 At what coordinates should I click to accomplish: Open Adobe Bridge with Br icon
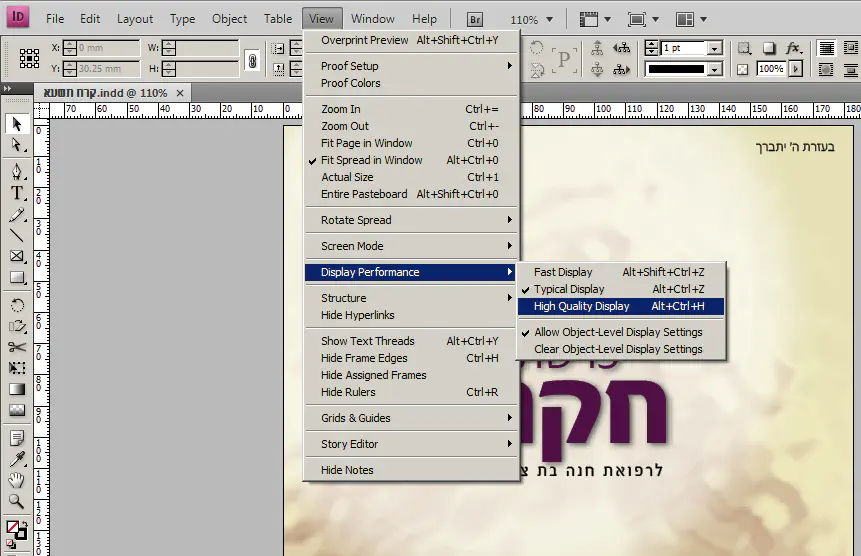pos(475,19)
